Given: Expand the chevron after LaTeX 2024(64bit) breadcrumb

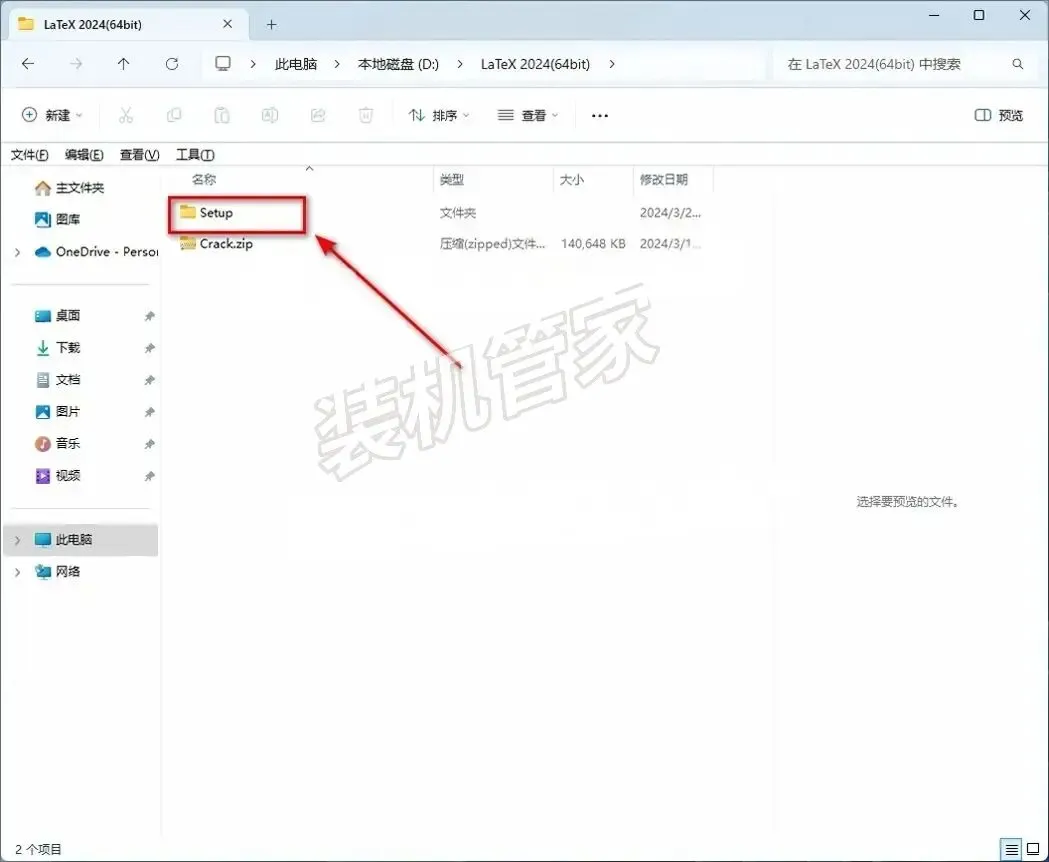Looking at the screenshot, I should click(x=611, y=64).
